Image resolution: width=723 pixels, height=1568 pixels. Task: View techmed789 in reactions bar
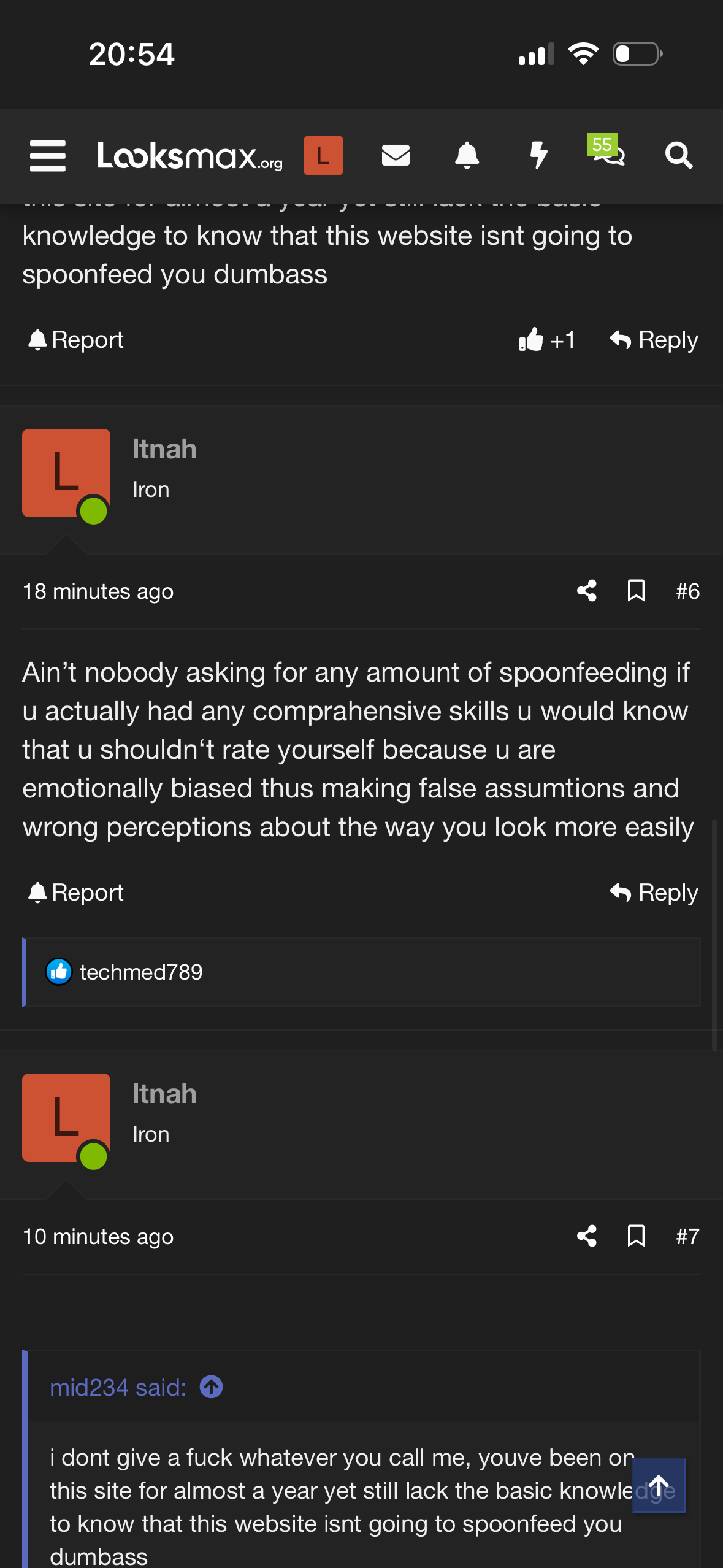click(141, 972)
